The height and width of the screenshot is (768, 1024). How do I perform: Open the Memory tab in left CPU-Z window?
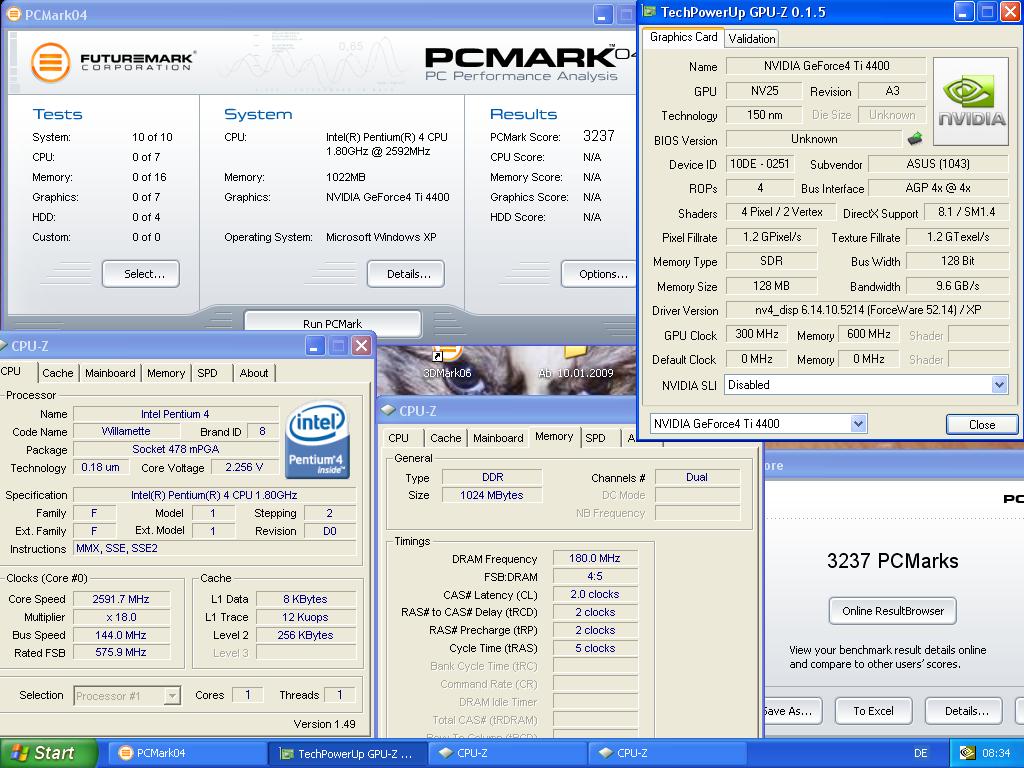pyautogui.click(x=165, y=373)
